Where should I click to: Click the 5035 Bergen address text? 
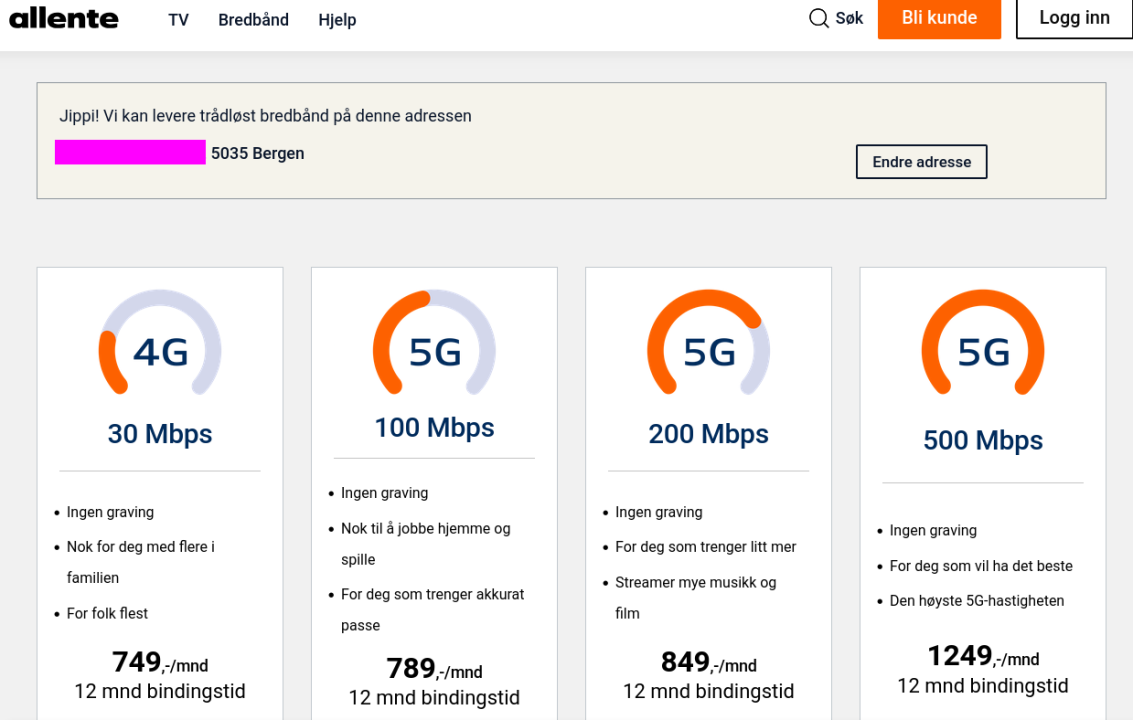pos(257,153)
